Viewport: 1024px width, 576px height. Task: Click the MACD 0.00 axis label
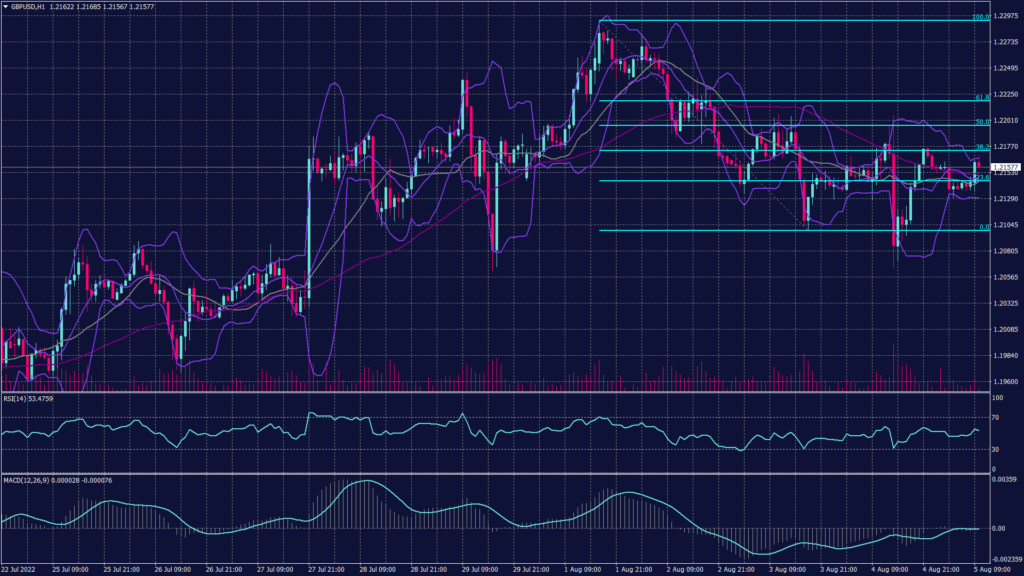click(x=1000, y=527)
